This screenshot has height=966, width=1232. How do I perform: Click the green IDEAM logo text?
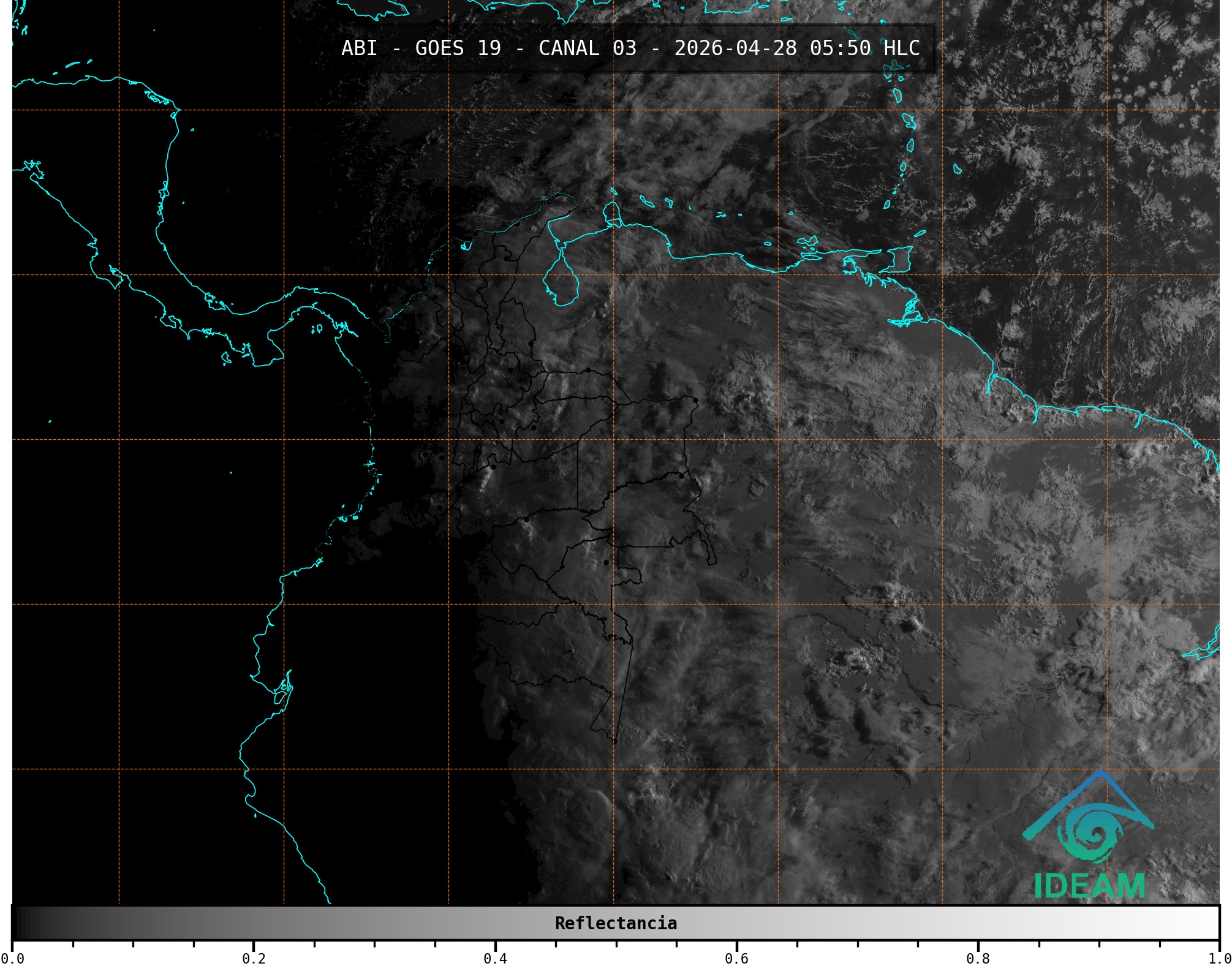pyautogui.click(x=1089, y=886)
